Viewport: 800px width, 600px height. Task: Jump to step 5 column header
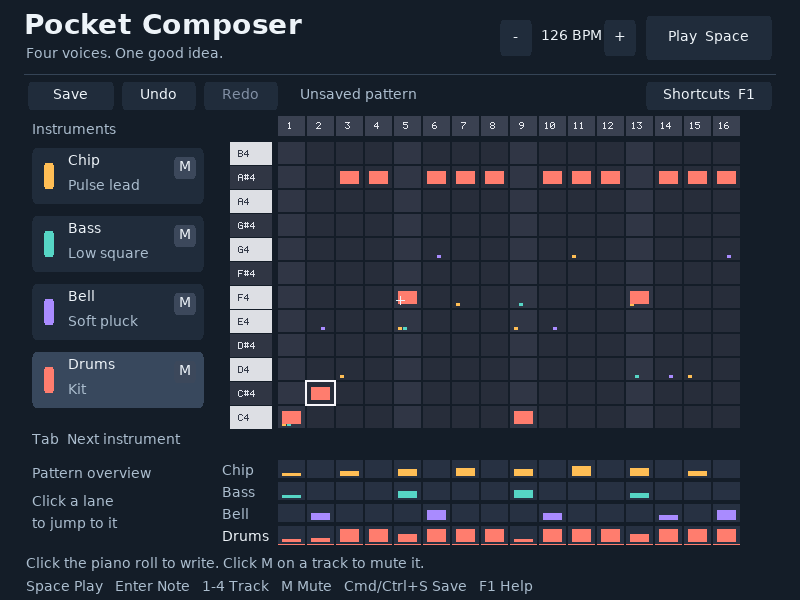coord(407,126)
